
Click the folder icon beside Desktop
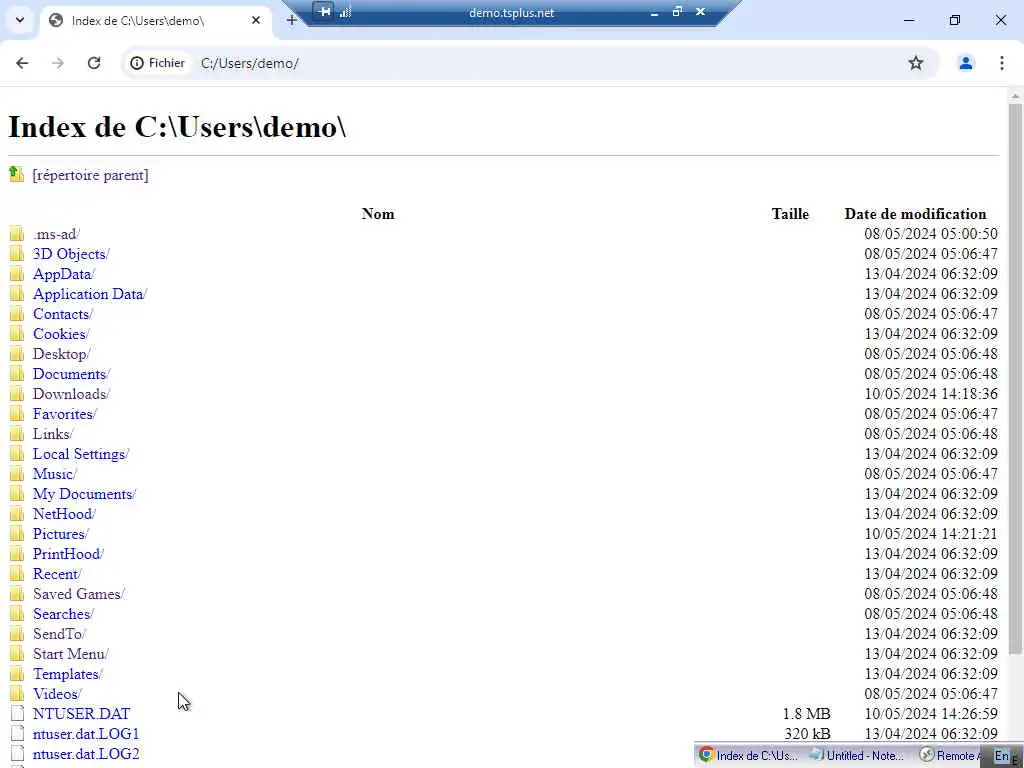17,354
